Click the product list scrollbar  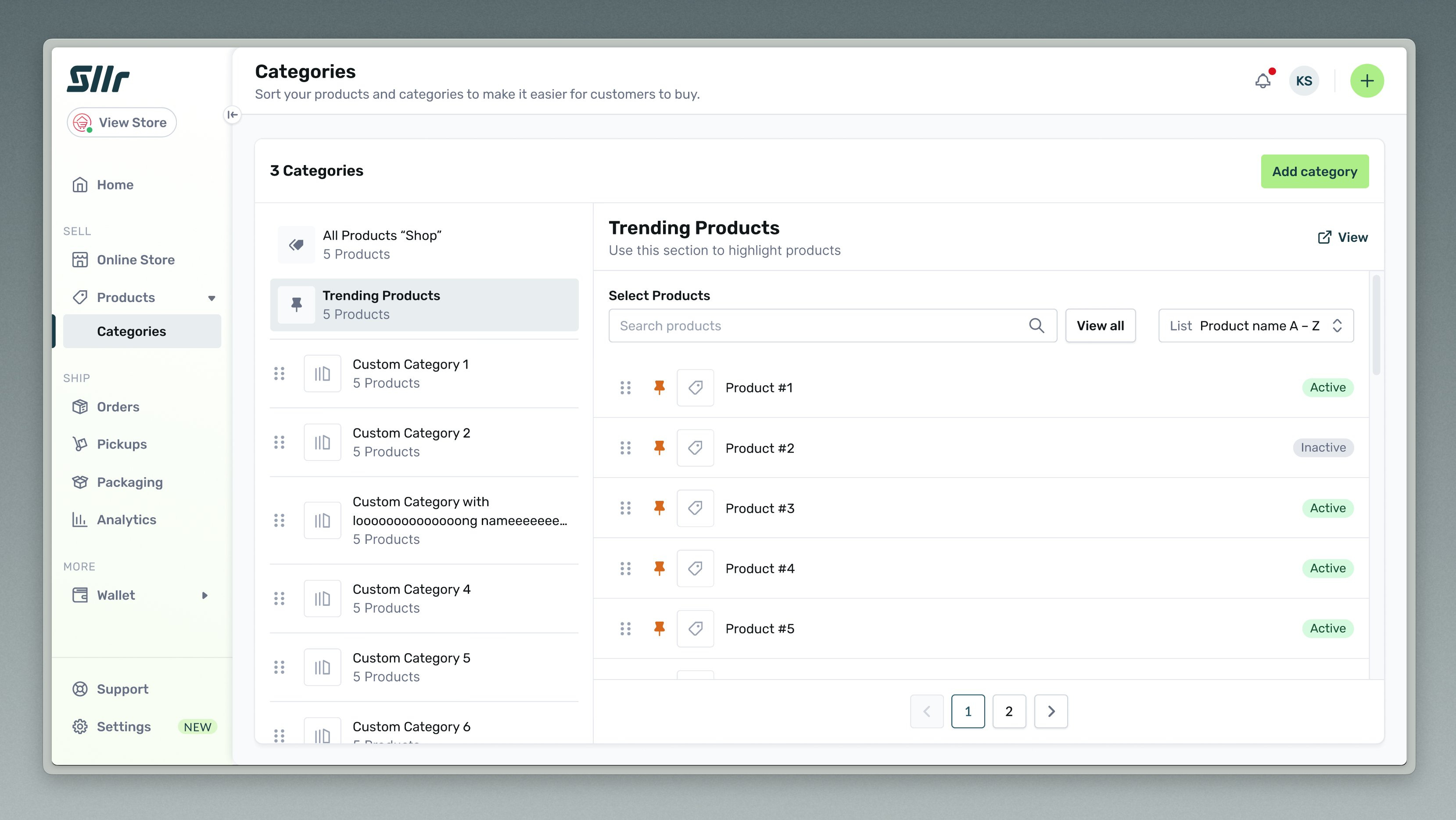pos(1376,325)
